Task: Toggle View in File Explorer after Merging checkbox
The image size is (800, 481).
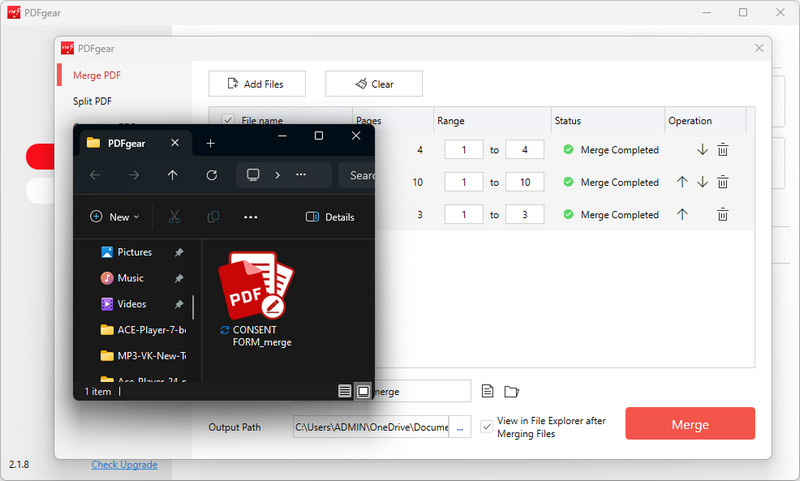Action: [487, 426]
